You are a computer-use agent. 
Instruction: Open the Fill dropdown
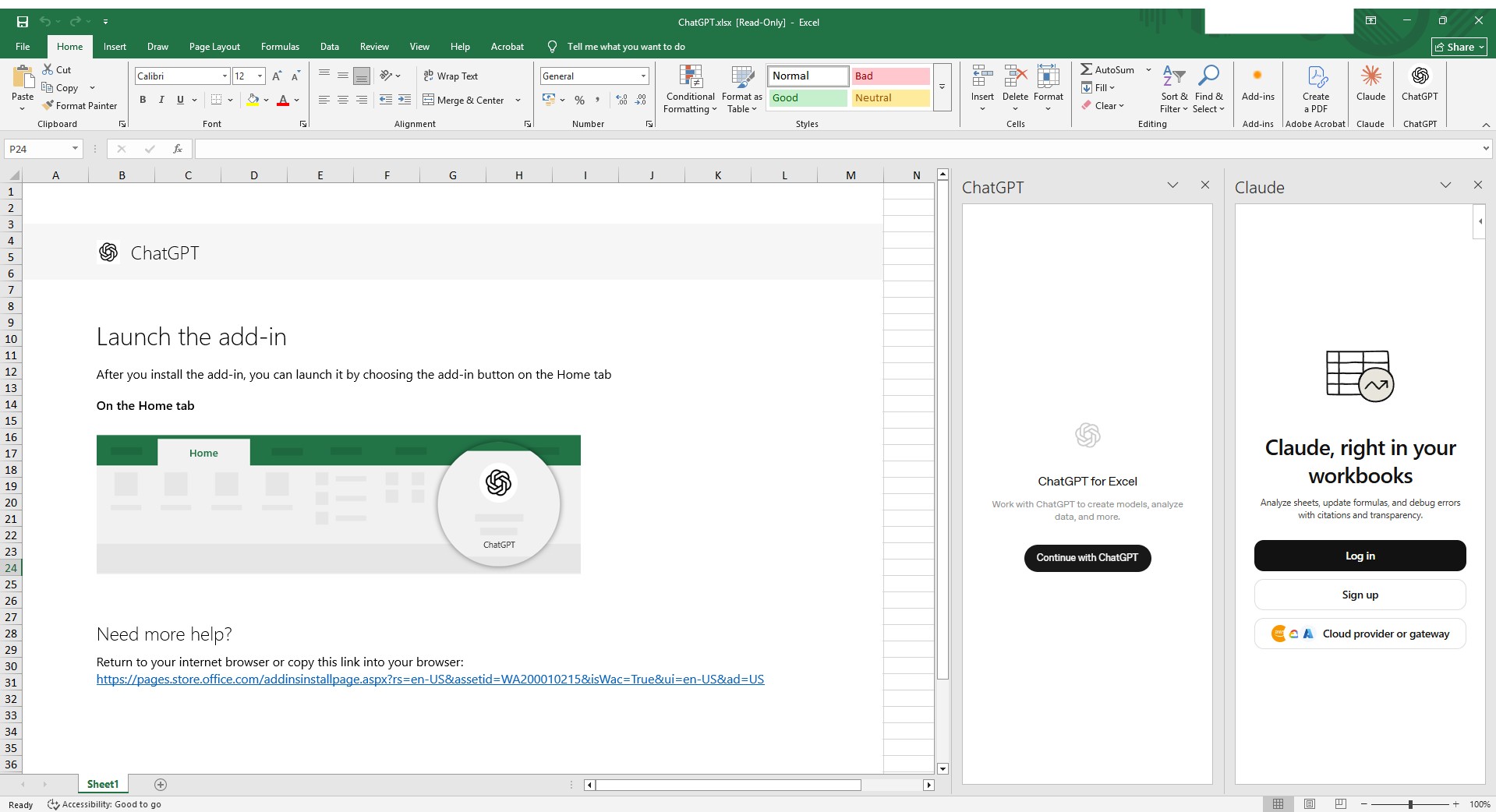pyautogui.click(x=1098, y=87)
